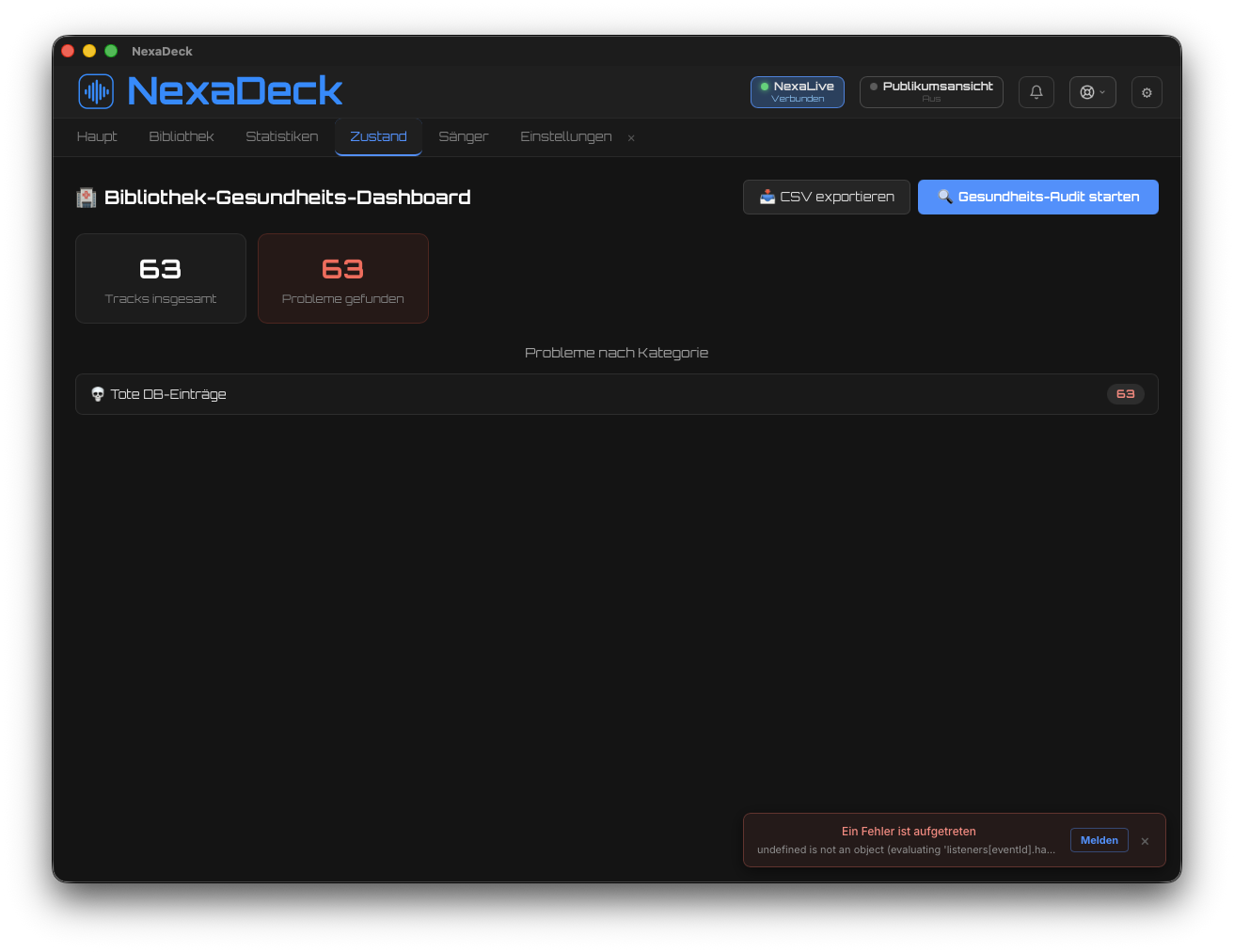Open the notifications bell
This screenshot has height=952, width=1234.
(x=1036, y=92)
